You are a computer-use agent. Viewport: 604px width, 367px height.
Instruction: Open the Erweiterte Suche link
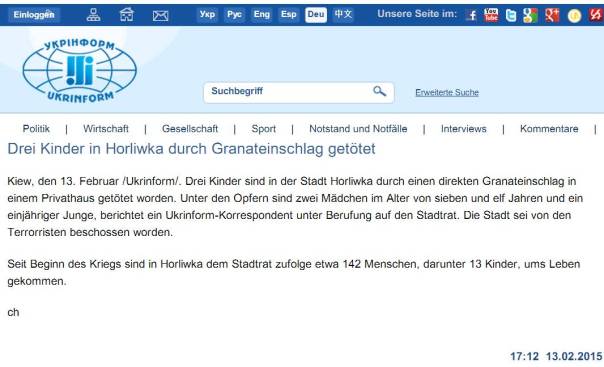coord(447,92)
